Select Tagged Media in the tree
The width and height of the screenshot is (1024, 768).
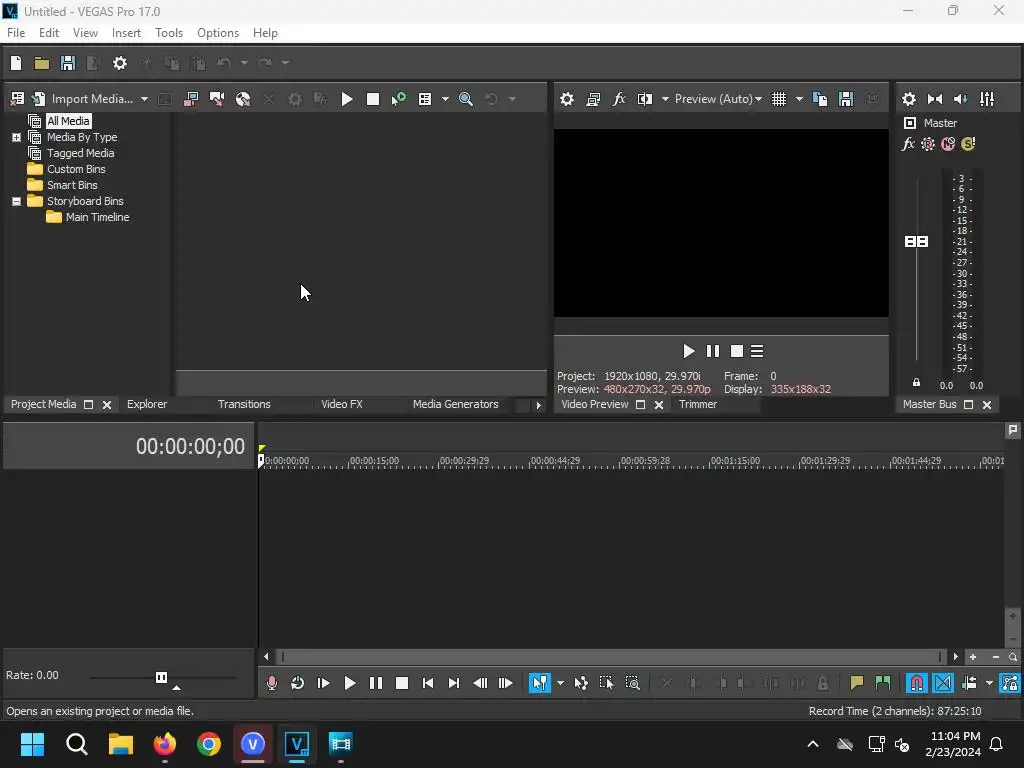(80, 153)
